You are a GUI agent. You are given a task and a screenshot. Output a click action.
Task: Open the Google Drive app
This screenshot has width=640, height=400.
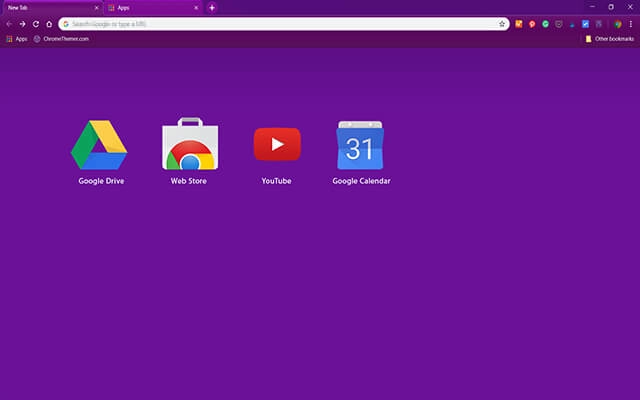[x=99, y=144]
